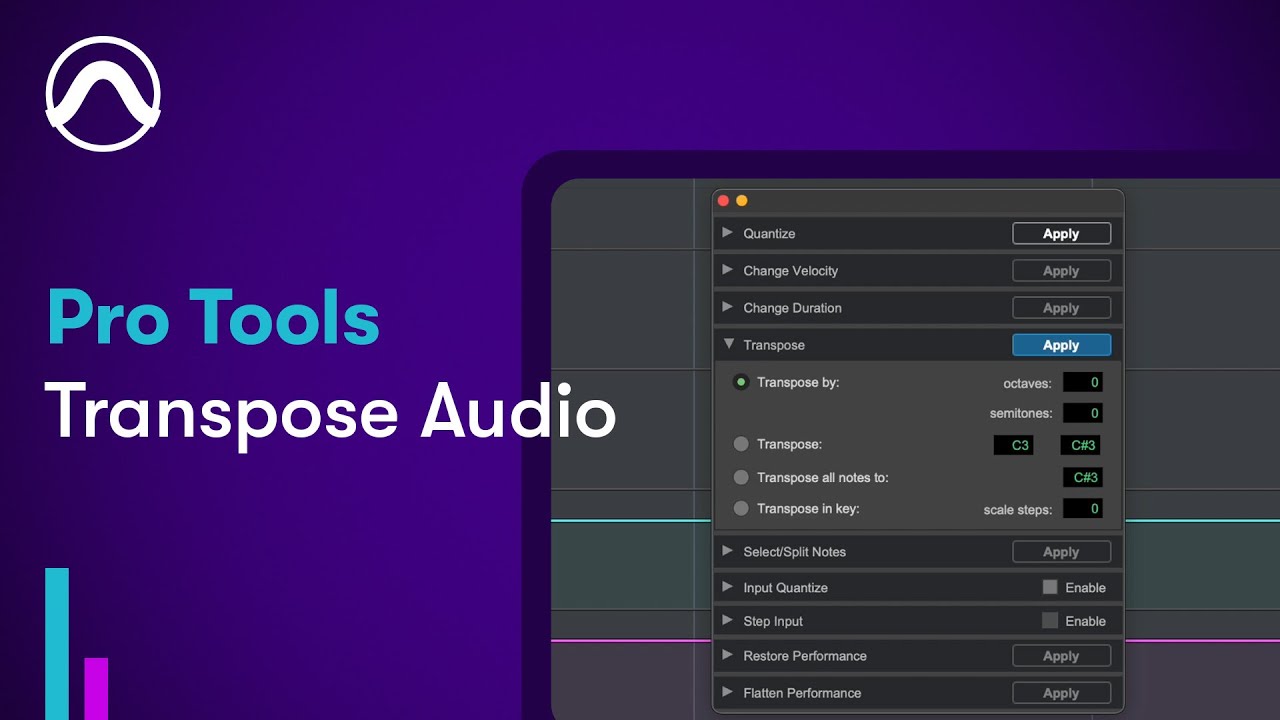Image resolution: width=1280 pixels, height=720 pixels.
Task: Click the 'Quantize' section label
Action: pos(769,233)
